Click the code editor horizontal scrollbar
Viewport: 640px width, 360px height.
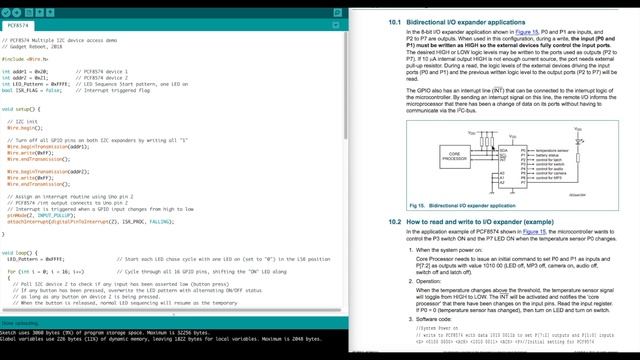click(x=171, y=310)
